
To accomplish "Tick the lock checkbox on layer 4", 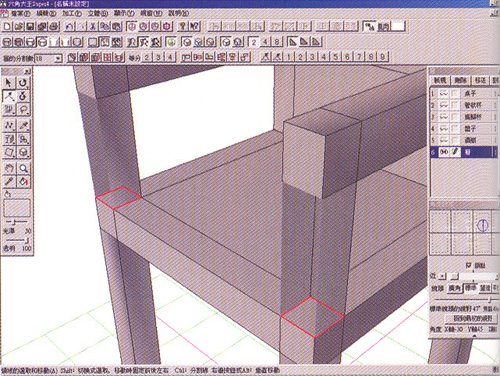I will pyautogui.click(x=455, y=128).
